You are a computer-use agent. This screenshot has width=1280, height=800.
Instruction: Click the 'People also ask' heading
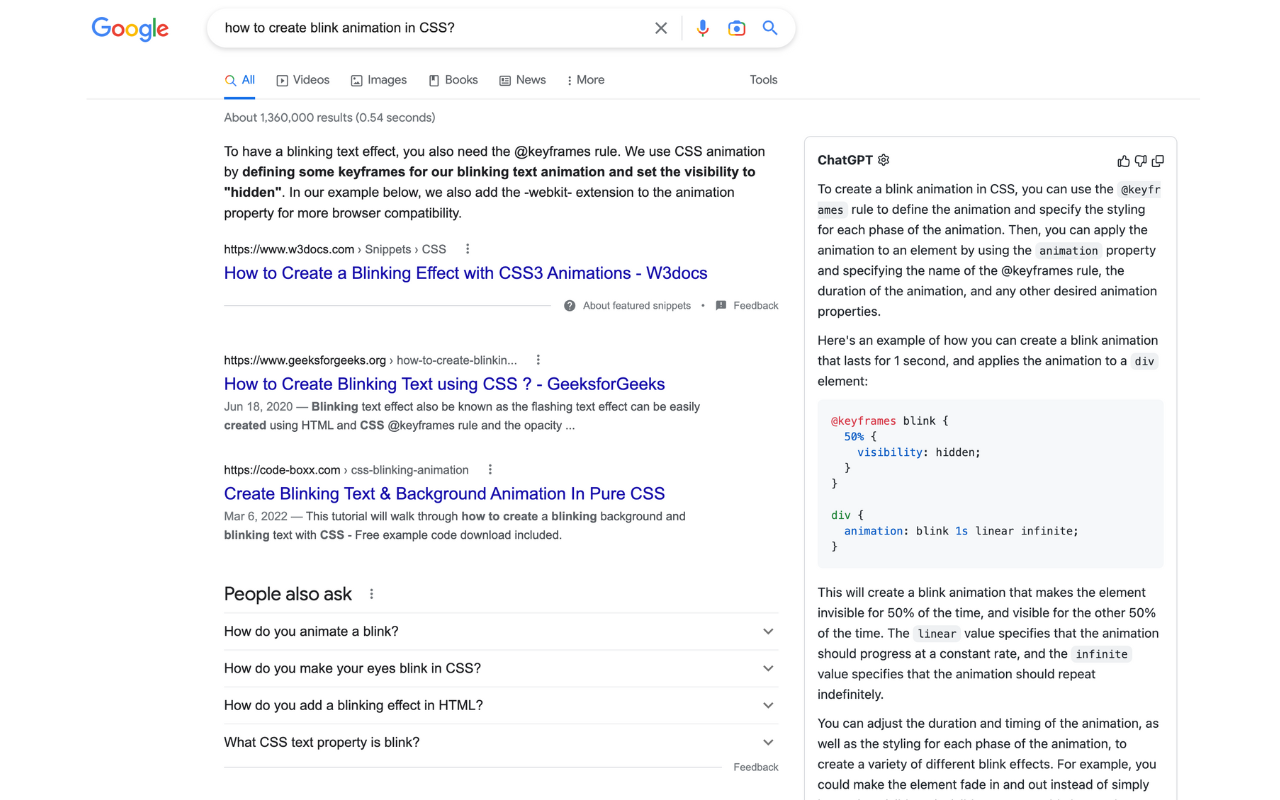(x=288, y=594)
